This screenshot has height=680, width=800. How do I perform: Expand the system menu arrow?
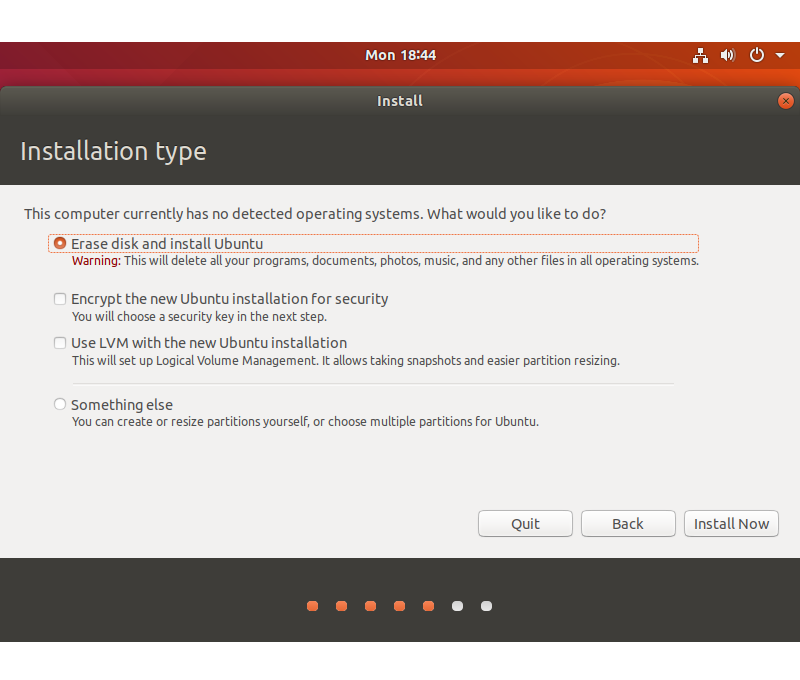pyautogui.click(x=780, y=55)
